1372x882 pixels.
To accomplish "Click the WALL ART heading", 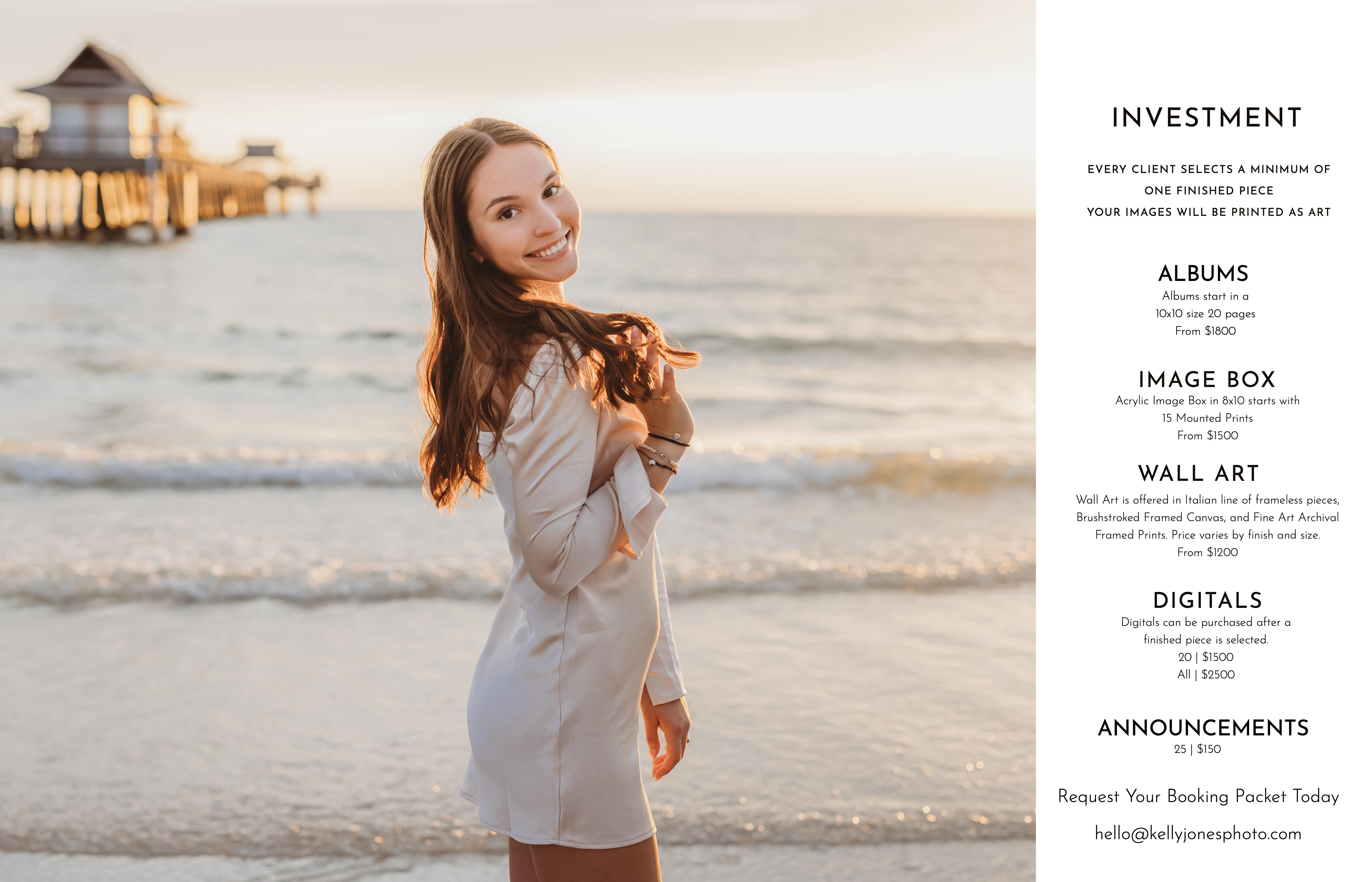I will (1198, 474).
